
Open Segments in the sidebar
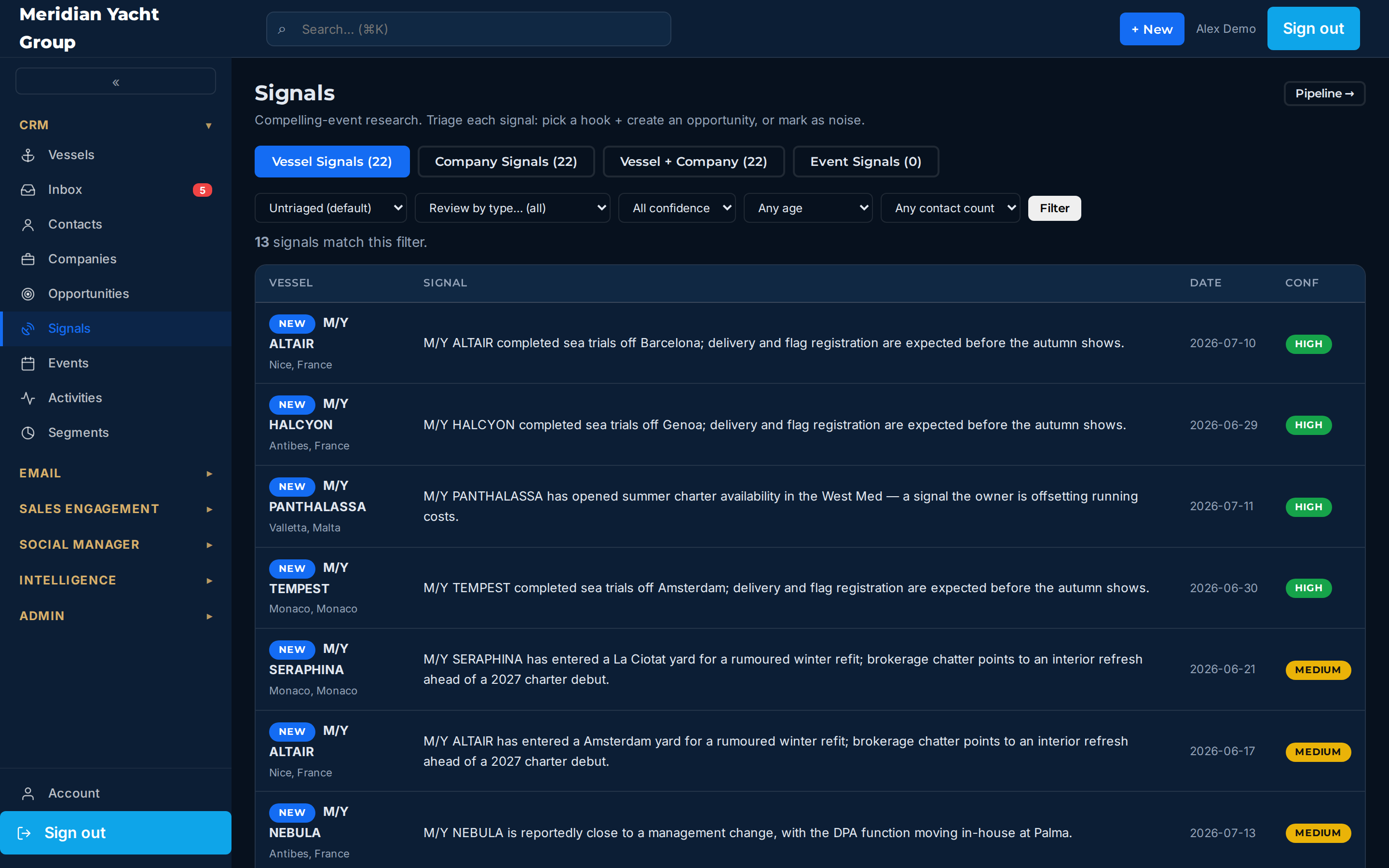click(x=115, y=433)
